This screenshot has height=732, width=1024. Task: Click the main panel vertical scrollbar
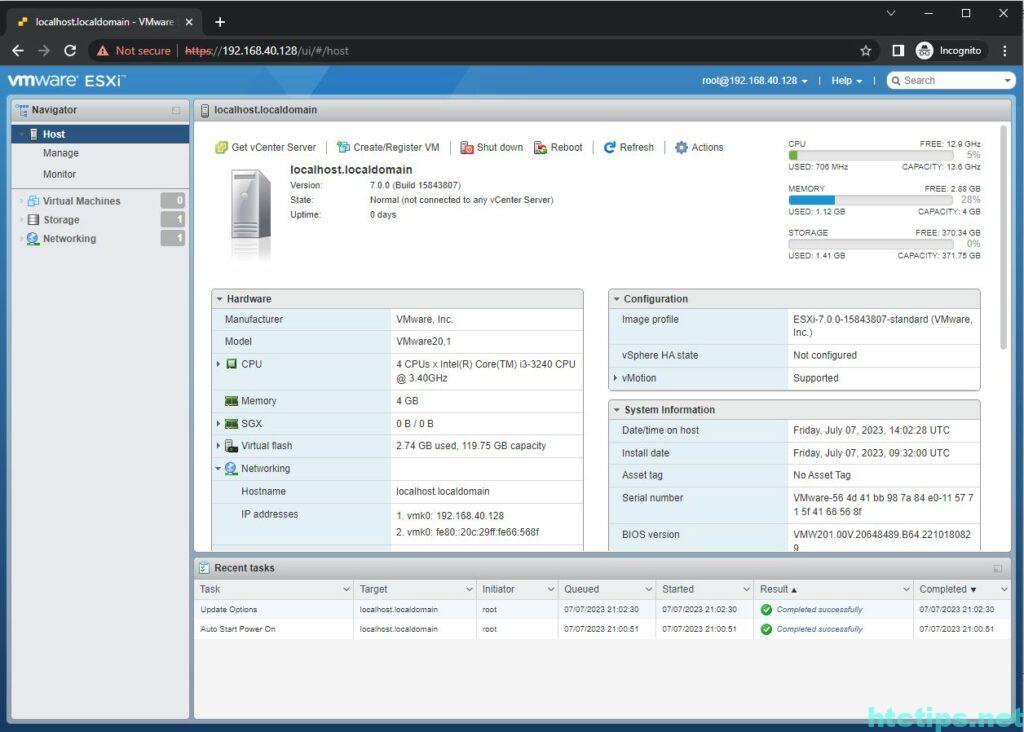coord(1004,238)
